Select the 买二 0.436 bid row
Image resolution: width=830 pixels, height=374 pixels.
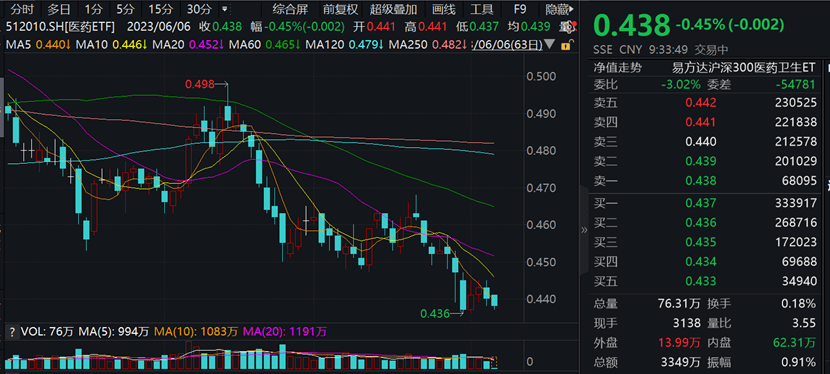(x=705, y=222)
